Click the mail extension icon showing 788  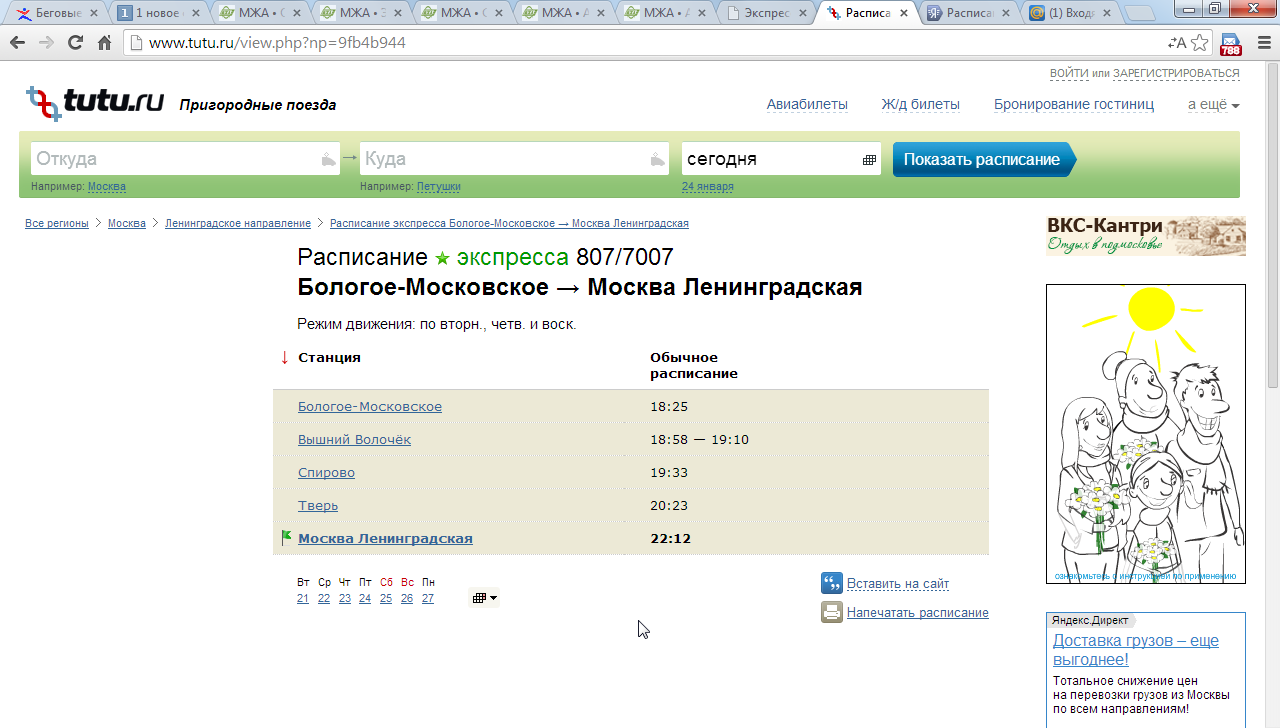[x=1231, y=44]
